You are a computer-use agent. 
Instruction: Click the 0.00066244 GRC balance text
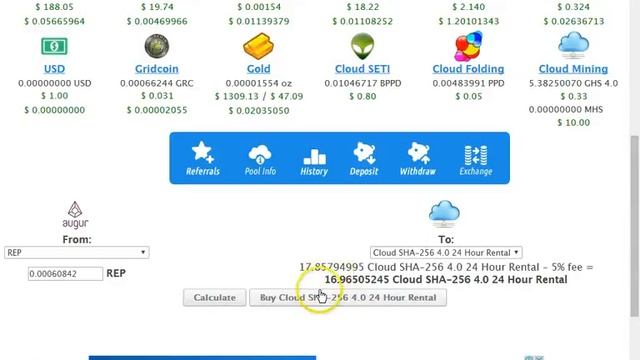157,83
